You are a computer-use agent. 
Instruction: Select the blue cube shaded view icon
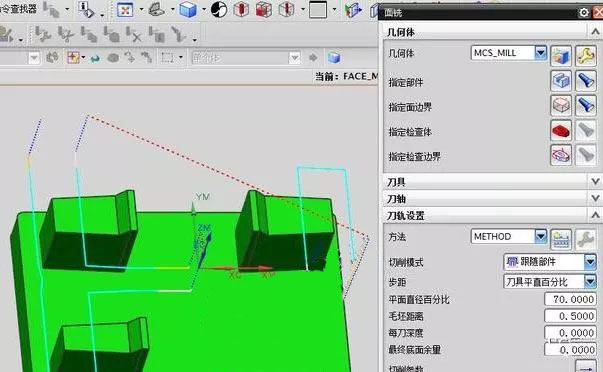tap(188, 10)
